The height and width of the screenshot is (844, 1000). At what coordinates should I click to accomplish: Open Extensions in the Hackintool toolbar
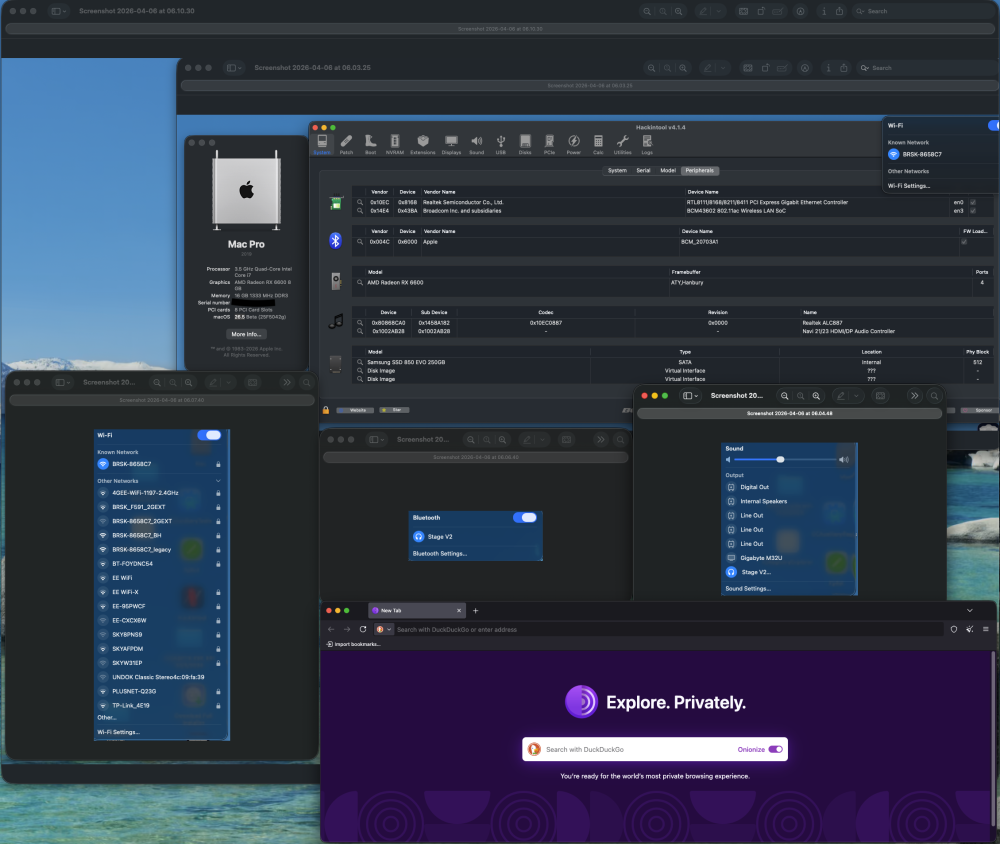point(423,144)
